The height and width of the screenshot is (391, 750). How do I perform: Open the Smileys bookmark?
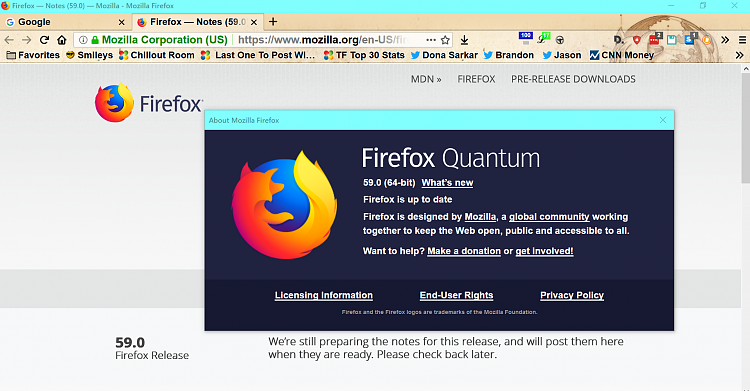[89, 55]
